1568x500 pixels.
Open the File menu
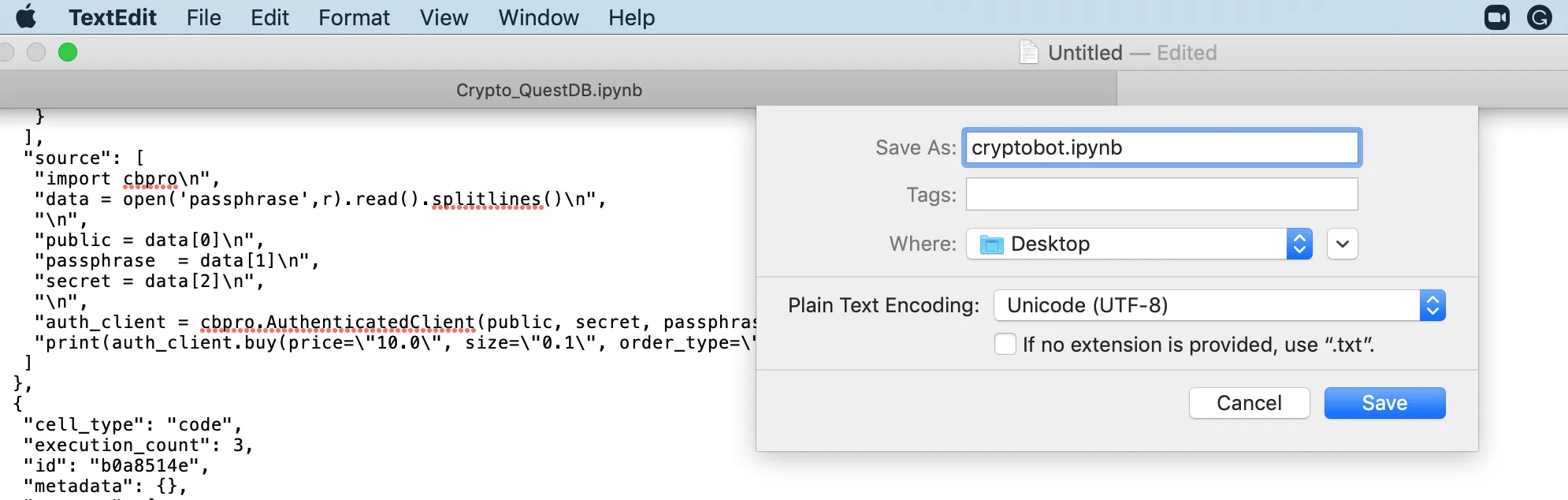(x=203, y=17)
